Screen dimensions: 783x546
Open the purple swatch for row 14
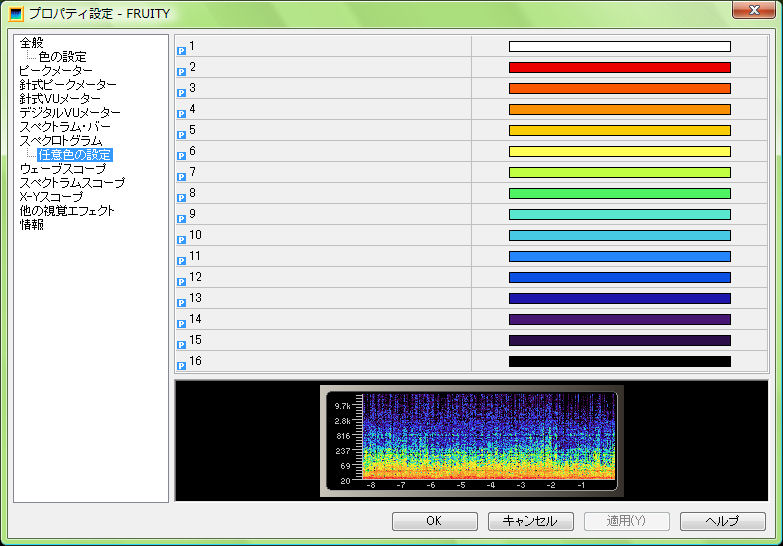(x=620, y=319)
